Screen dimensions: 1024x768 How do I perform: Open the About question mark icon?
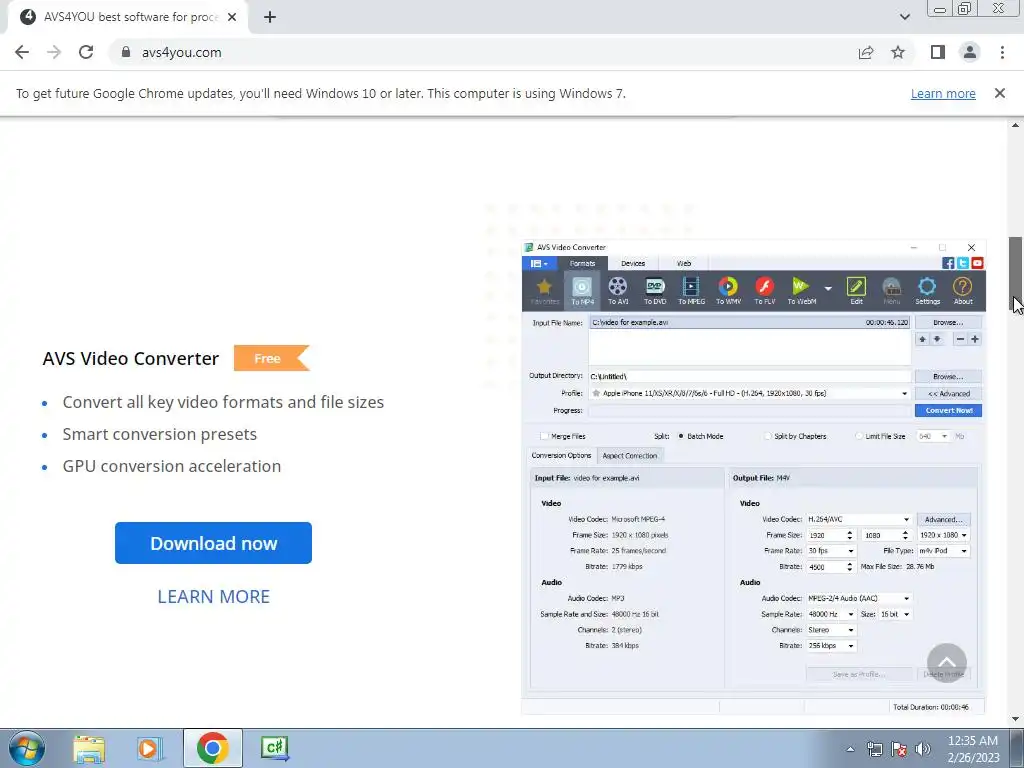pos(963,291)
